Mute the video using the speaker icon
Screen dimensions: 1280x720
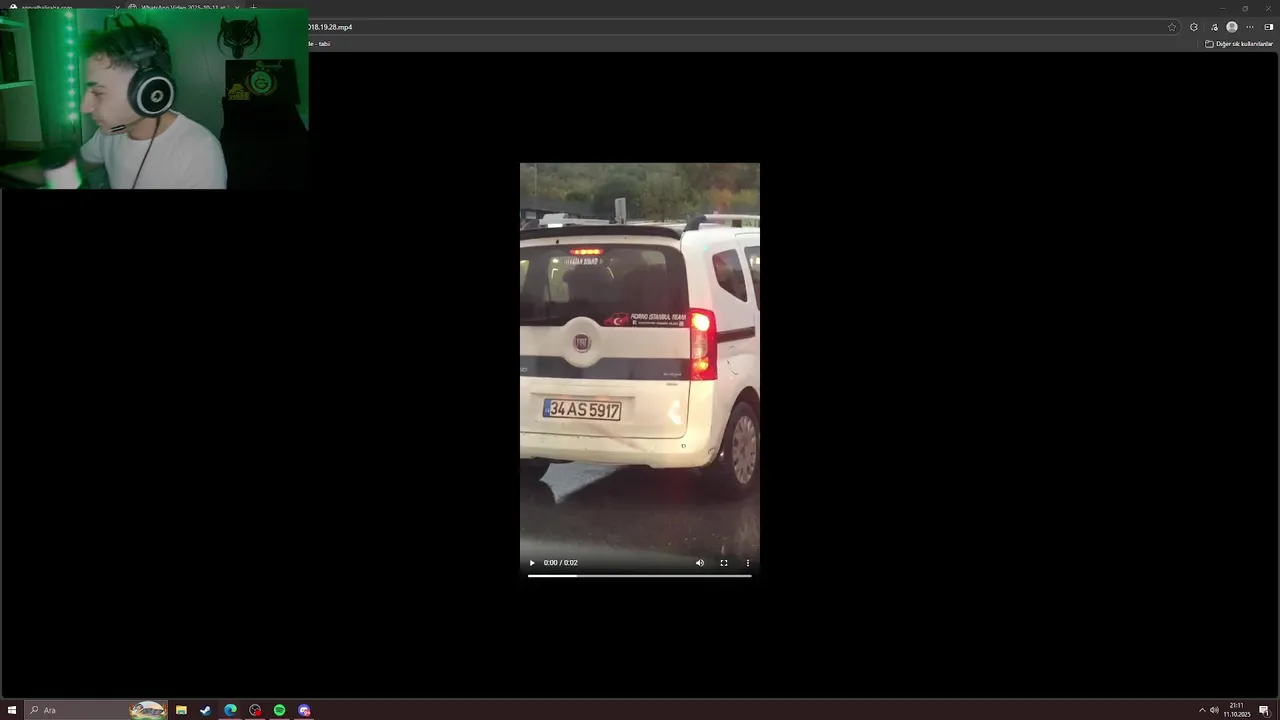(x=700, y=563)
